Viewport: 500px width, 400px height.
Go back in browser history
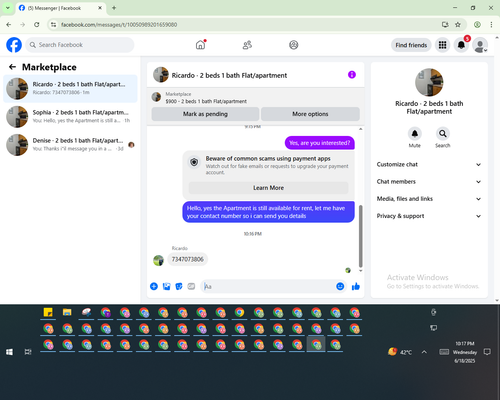click(x=9, y=24)
